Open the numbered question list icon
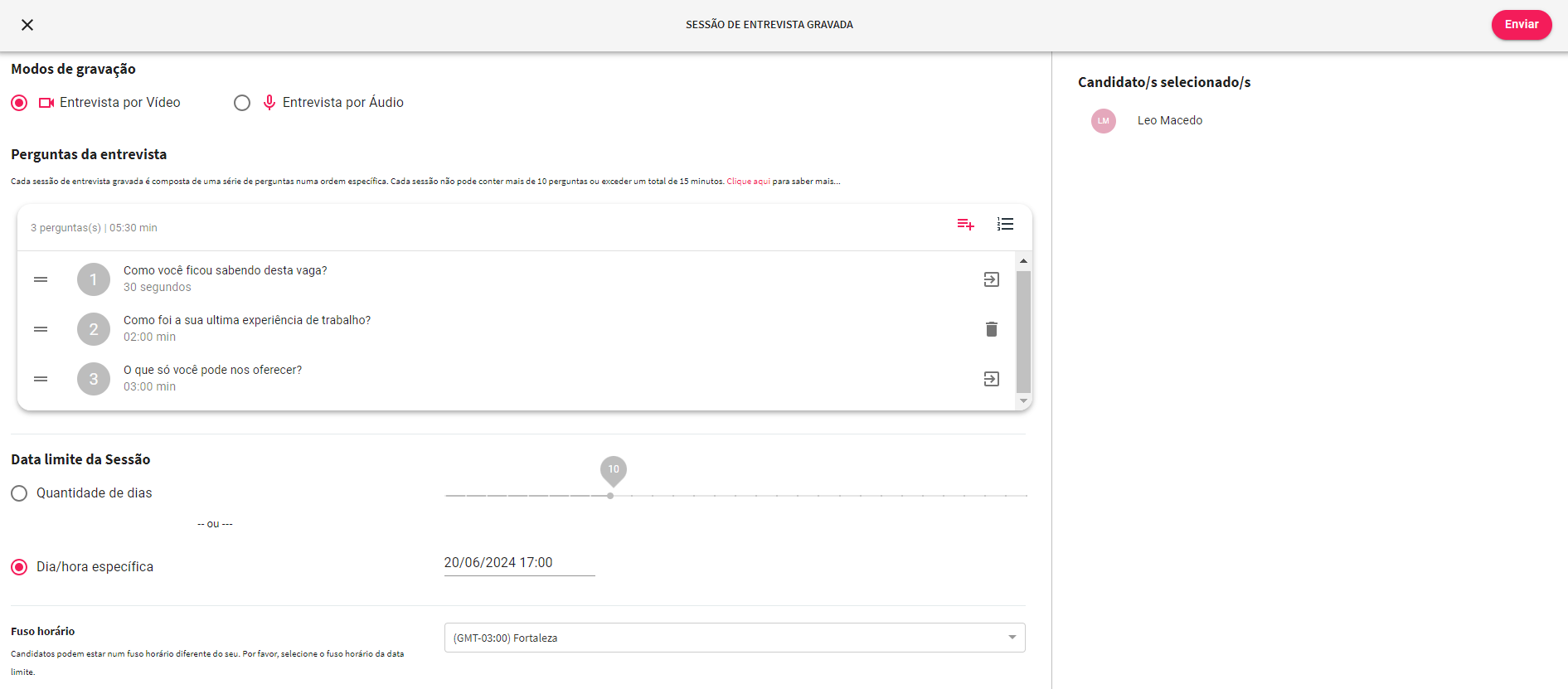This screenshot has width=1568, height=689. 1005,225
